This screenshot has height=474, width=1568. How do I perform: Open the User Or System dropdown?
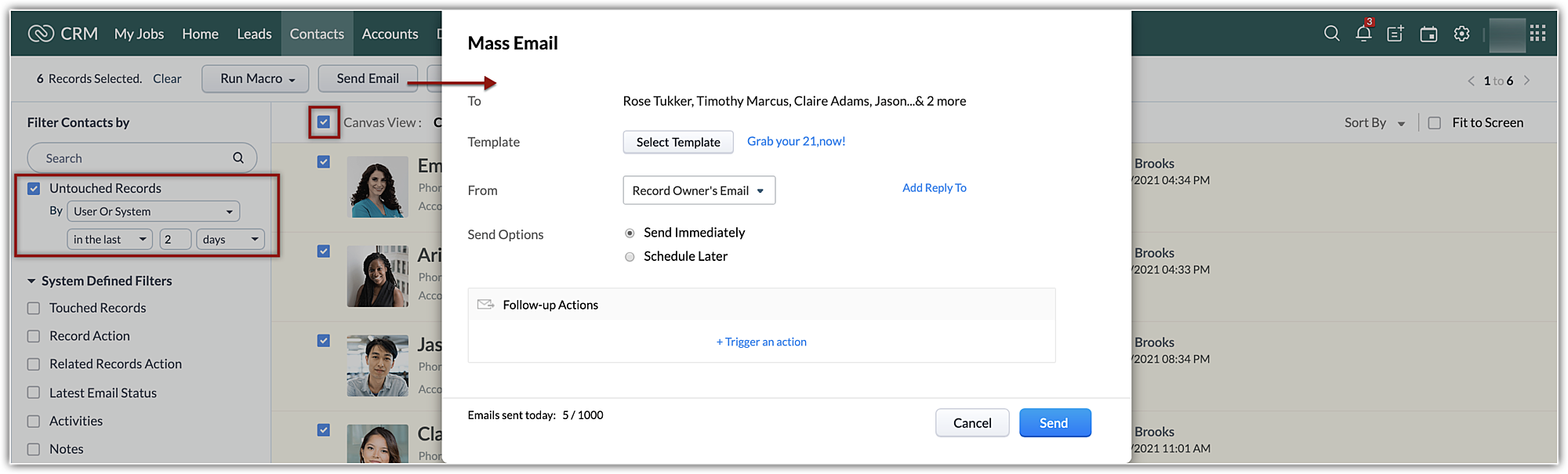pyautogui.click(x=153, y=212)
